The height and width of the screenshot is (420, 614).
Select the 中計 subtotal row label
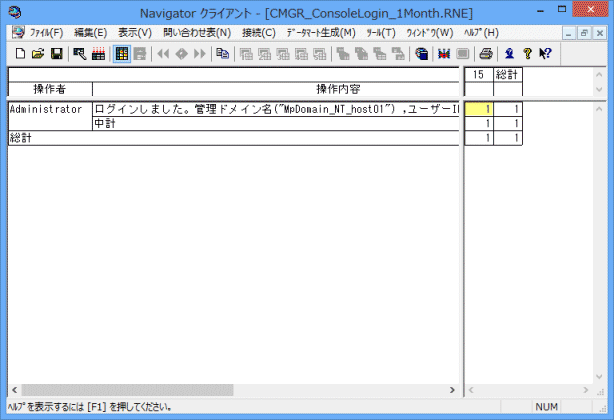point(276,123)
